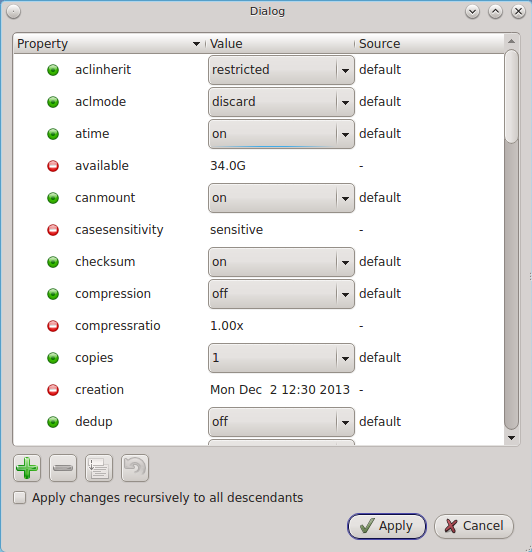This screenshot has width=532, height=552.
Task: Click the revert undo arrow icon
Action: (x=135, y=468)
